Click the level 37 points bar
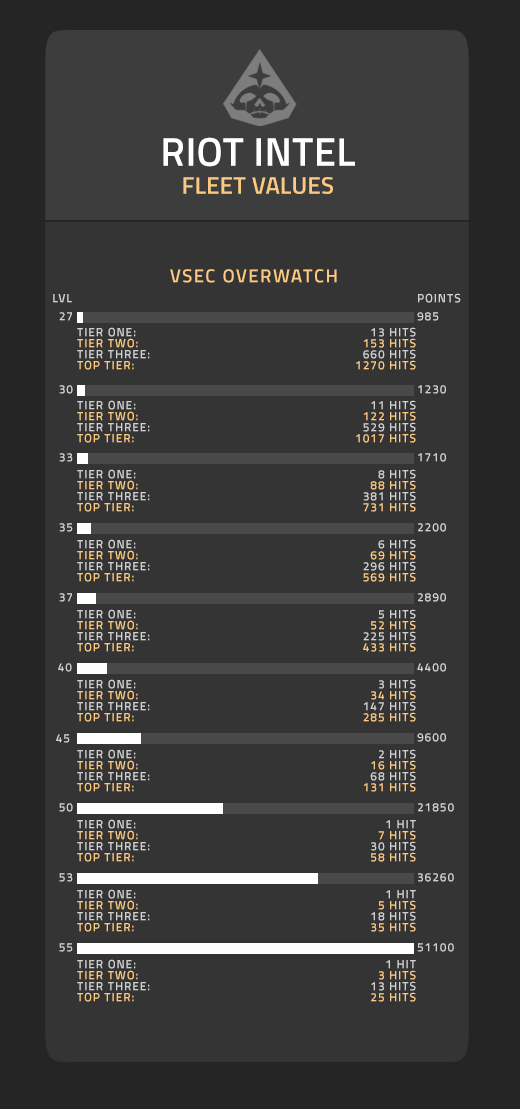 (x=245, y=598)
